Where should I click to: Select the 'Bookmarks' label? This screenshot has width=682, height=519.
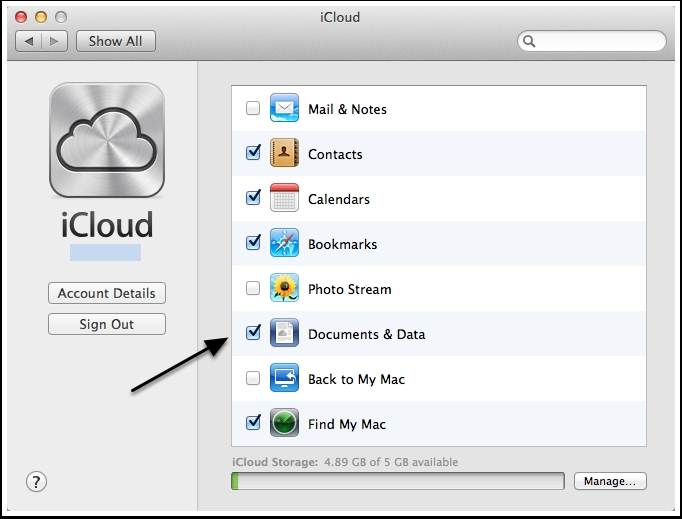[342, 244]
